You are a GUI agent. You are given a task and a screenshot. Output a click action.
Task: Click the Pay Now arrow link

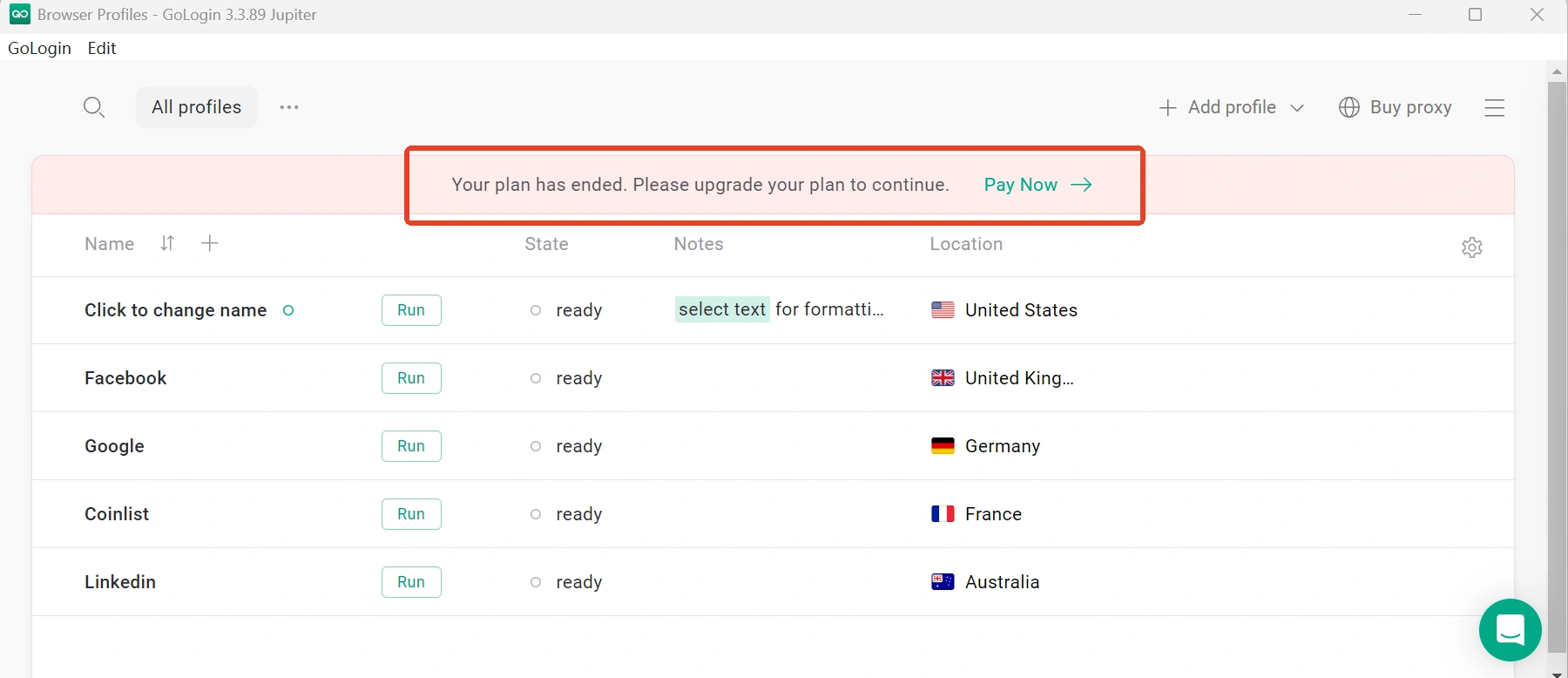pyautogui.click(x=1037, y=185)
